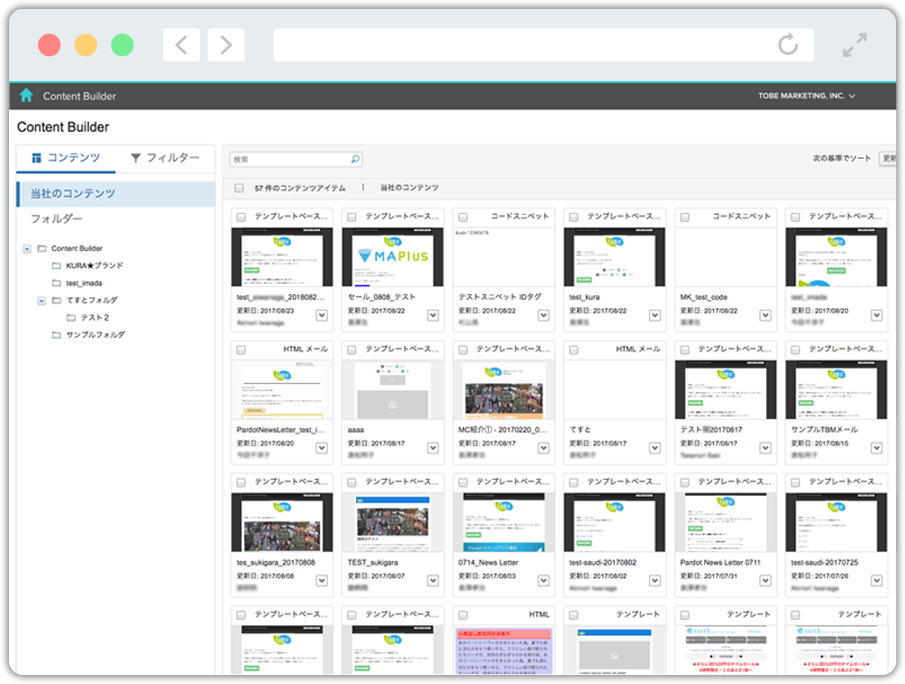Open the コンテンツ tab
The height and width of the screenshot is (684, 905).
(66, 158)
